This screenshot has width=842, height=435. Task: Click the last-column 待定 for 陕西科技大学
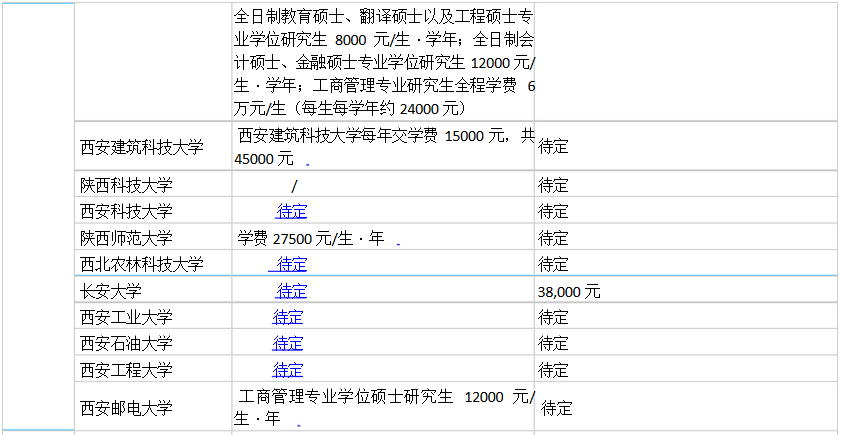(553, 185)
